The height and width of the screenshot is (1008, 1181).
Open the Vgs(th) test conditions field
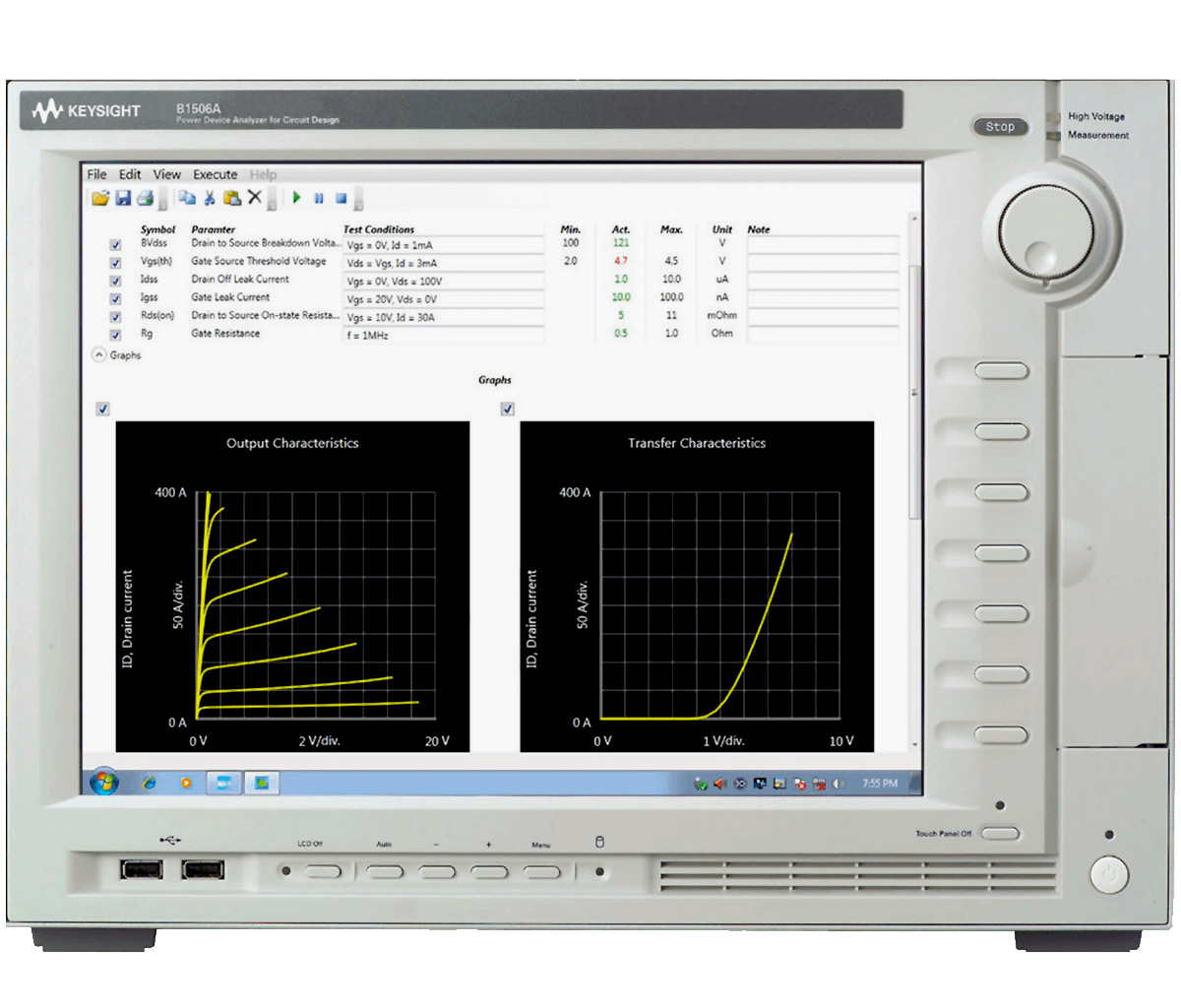point(443,263)
